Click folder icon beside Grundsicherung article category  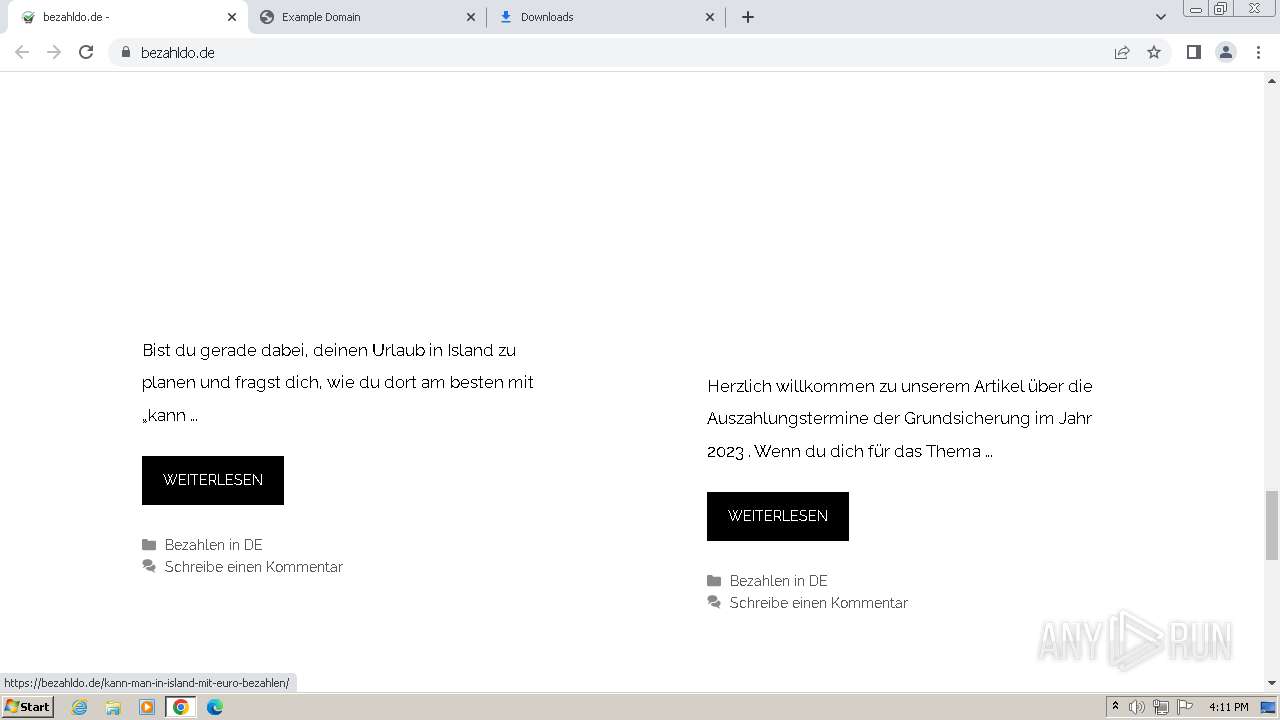[714, 581]
